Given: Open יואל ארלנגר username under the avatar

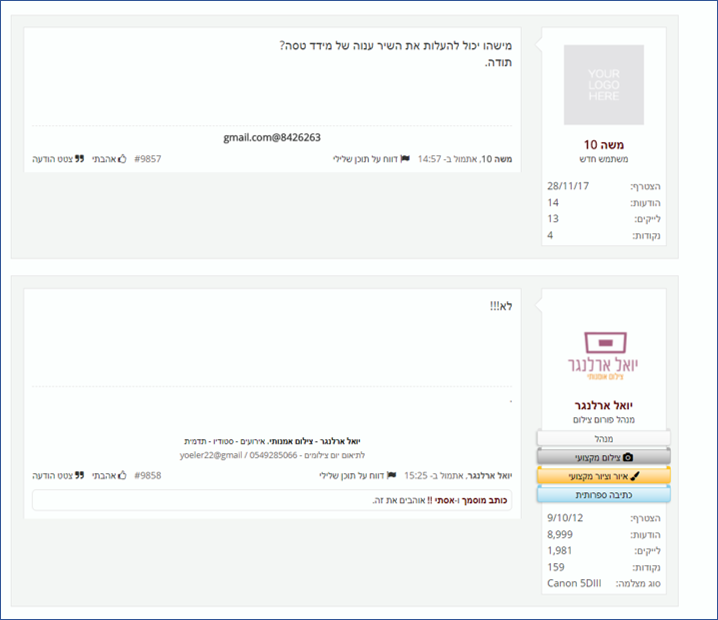Looking at the screenshot, I should (603, 406).
